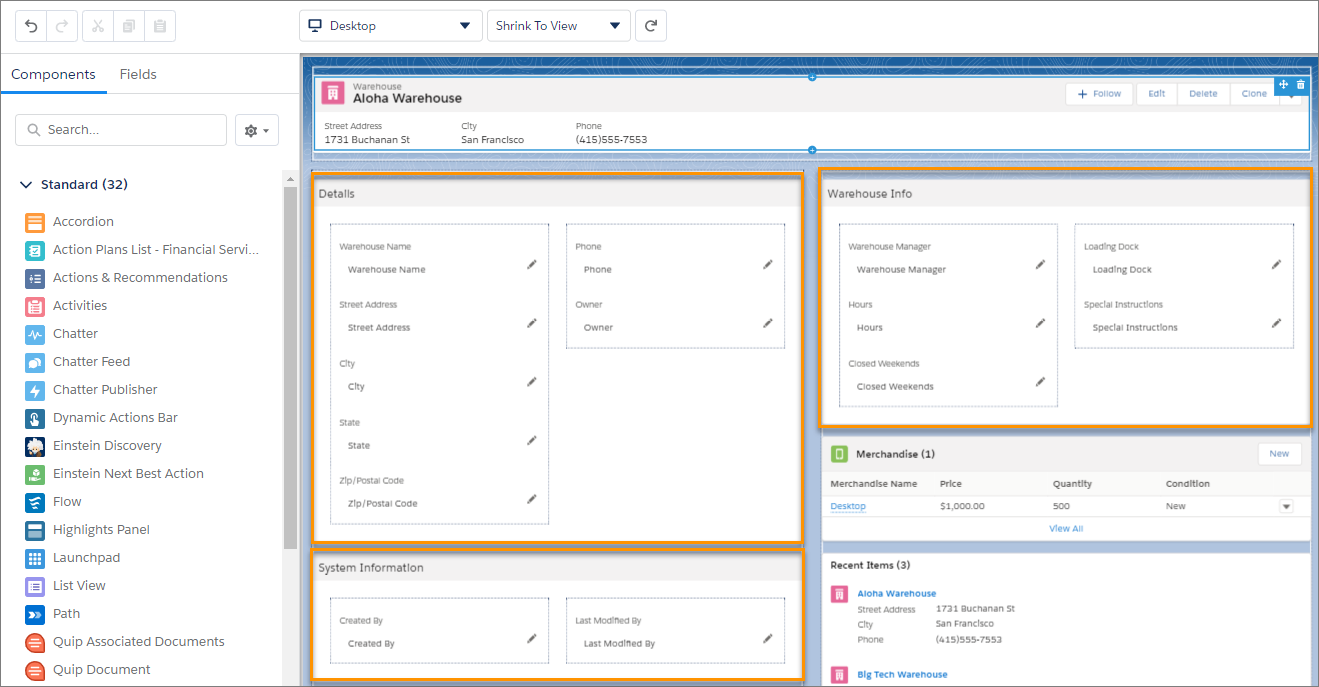Image resolution: width=1319 pixels, height=687 pixels.
Task: Click the Chatter Publisher component icon
Action: click(x=35, y=390)
